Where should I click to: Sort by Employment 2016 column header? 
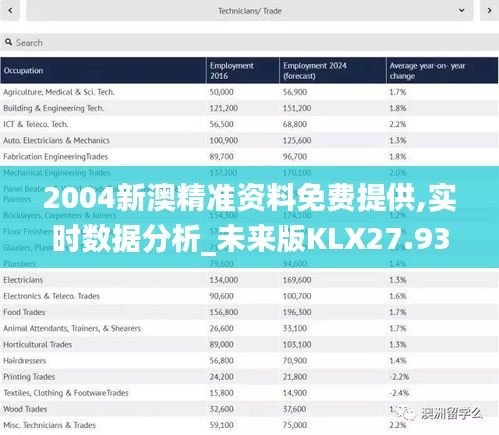coord(243,70)
